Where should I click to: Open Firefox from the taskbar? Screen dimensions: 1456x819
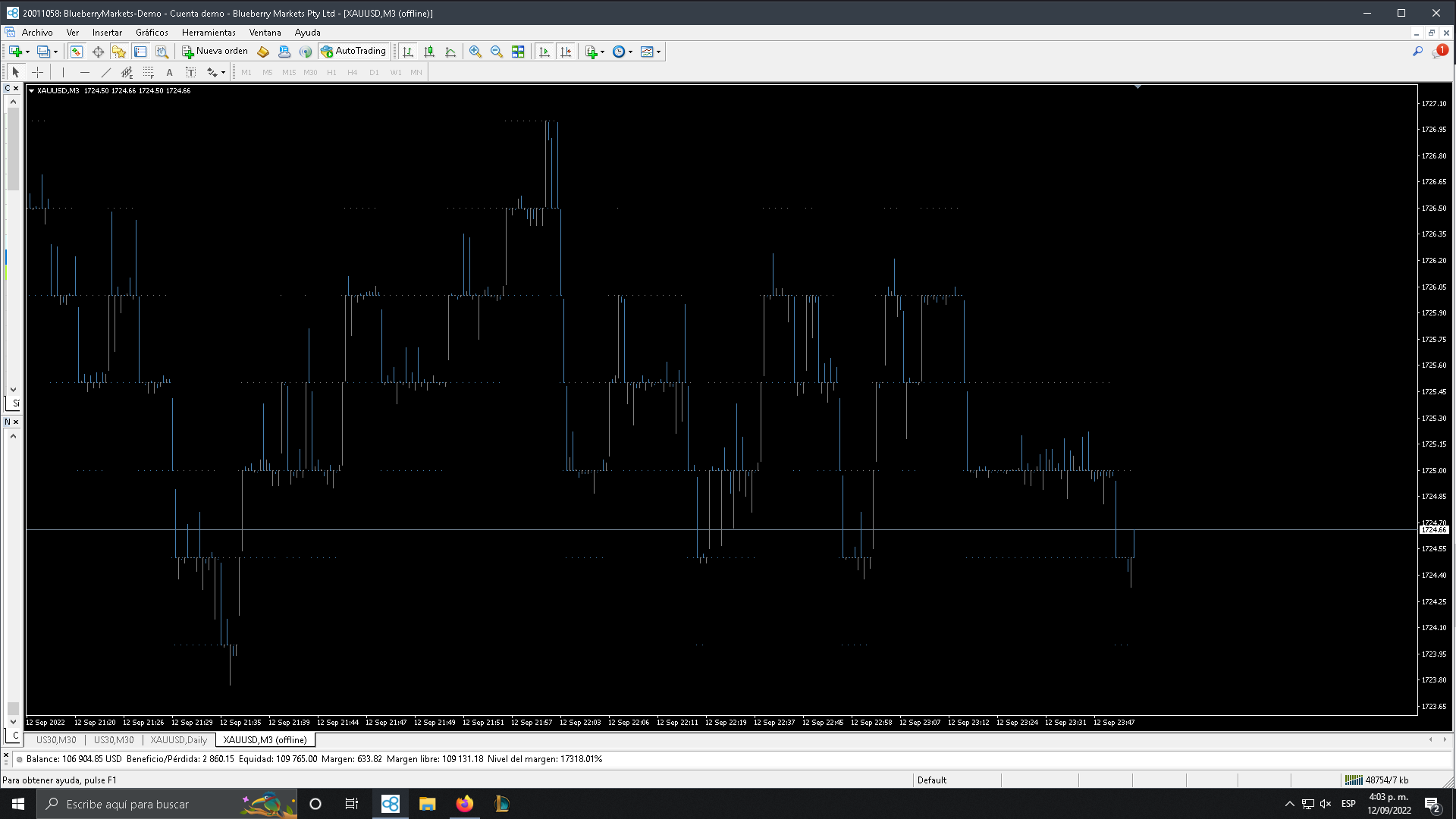pyautogui.click(x=464, y=804)
